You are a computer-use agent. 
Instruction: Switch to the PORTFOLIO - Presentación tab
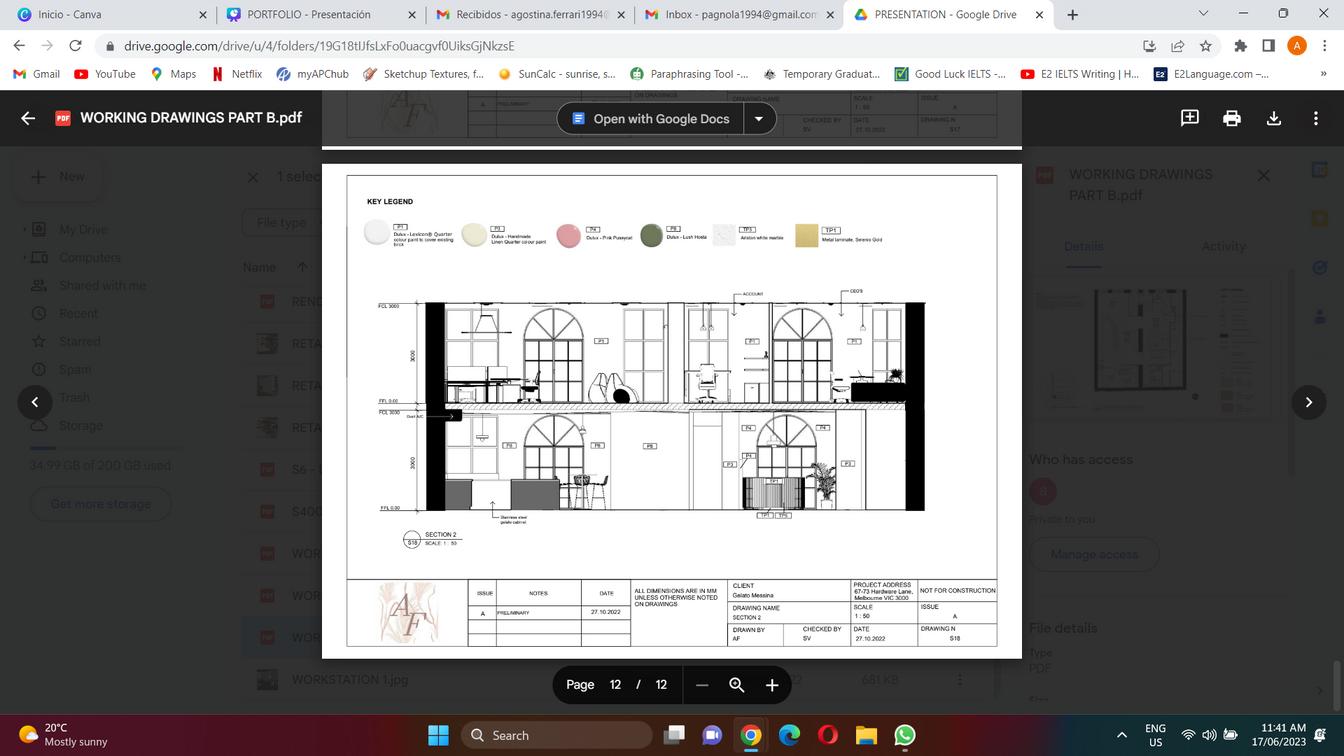coord(309,15)
